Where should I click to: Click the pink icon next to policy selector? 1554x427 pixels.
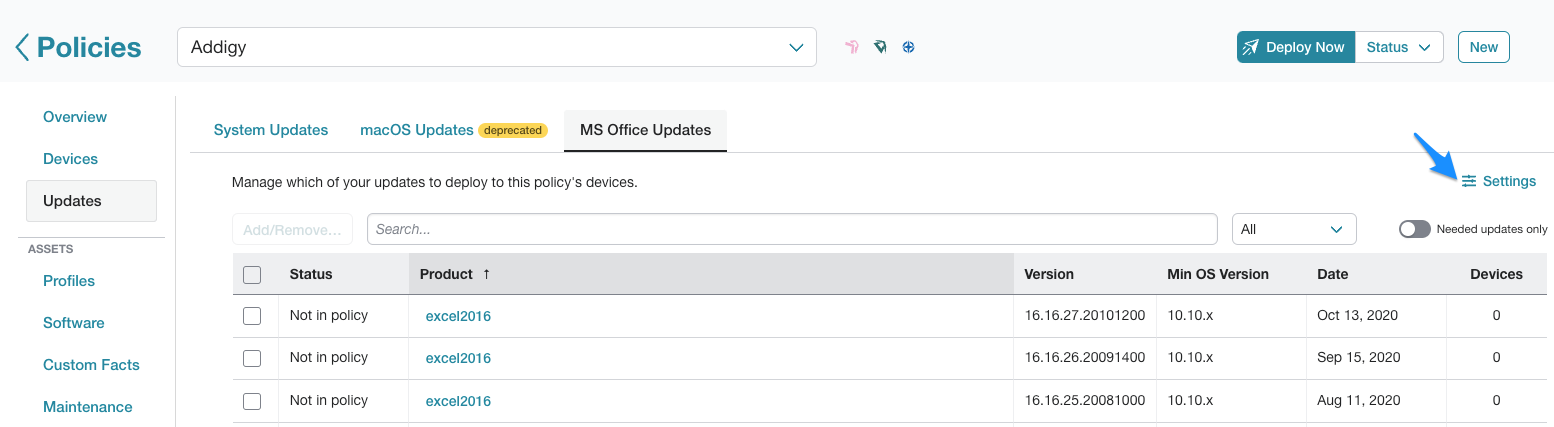pos(852,47)
